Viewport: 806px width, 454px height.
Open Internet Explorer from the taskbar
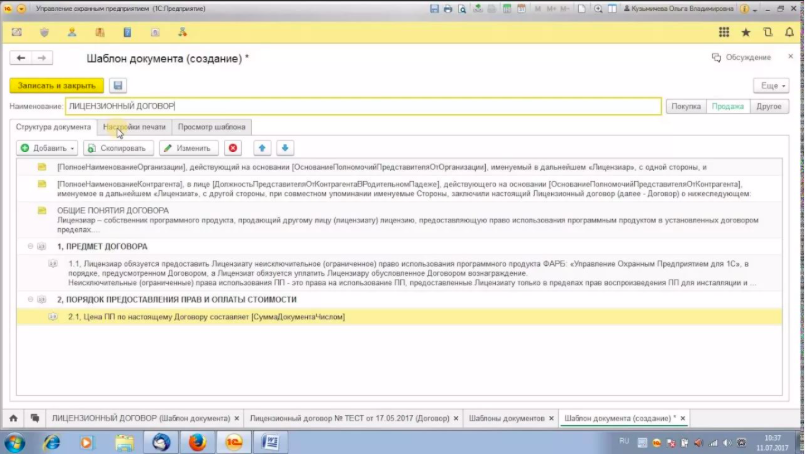pos(51,442)
